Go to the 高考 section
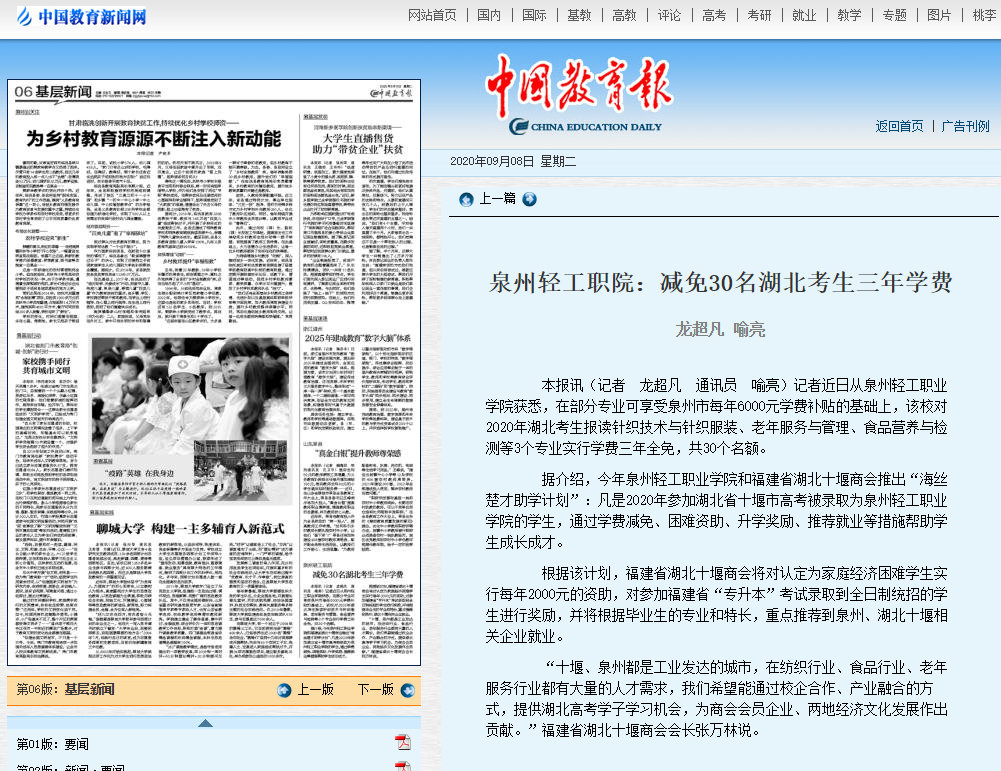The image size is (1001, 771). (x=714, y=15)
